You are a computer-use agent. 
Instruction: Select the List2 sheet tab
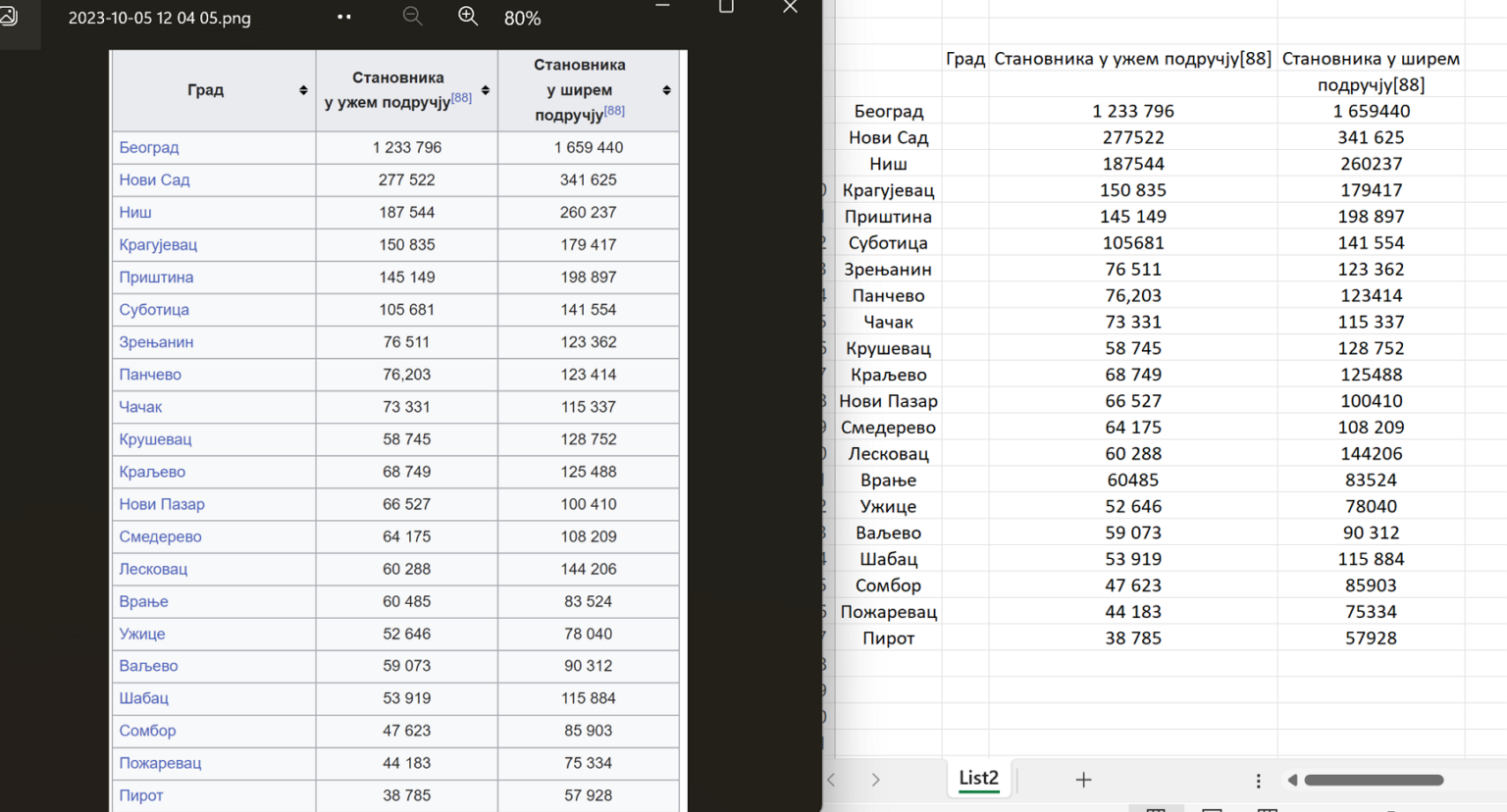point(978,778)
